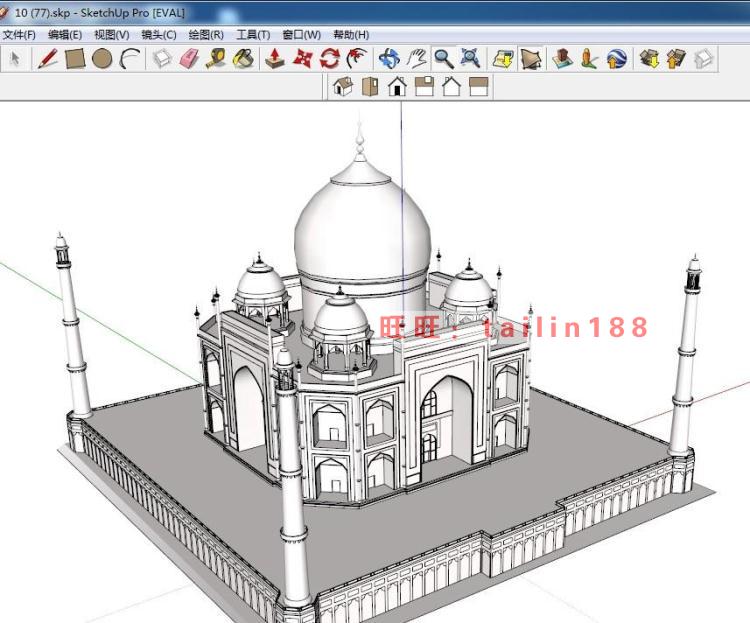This screenshot has width=750, height=623.
Task: Open the 绘图(R) menu
Action: coord(206,35)
